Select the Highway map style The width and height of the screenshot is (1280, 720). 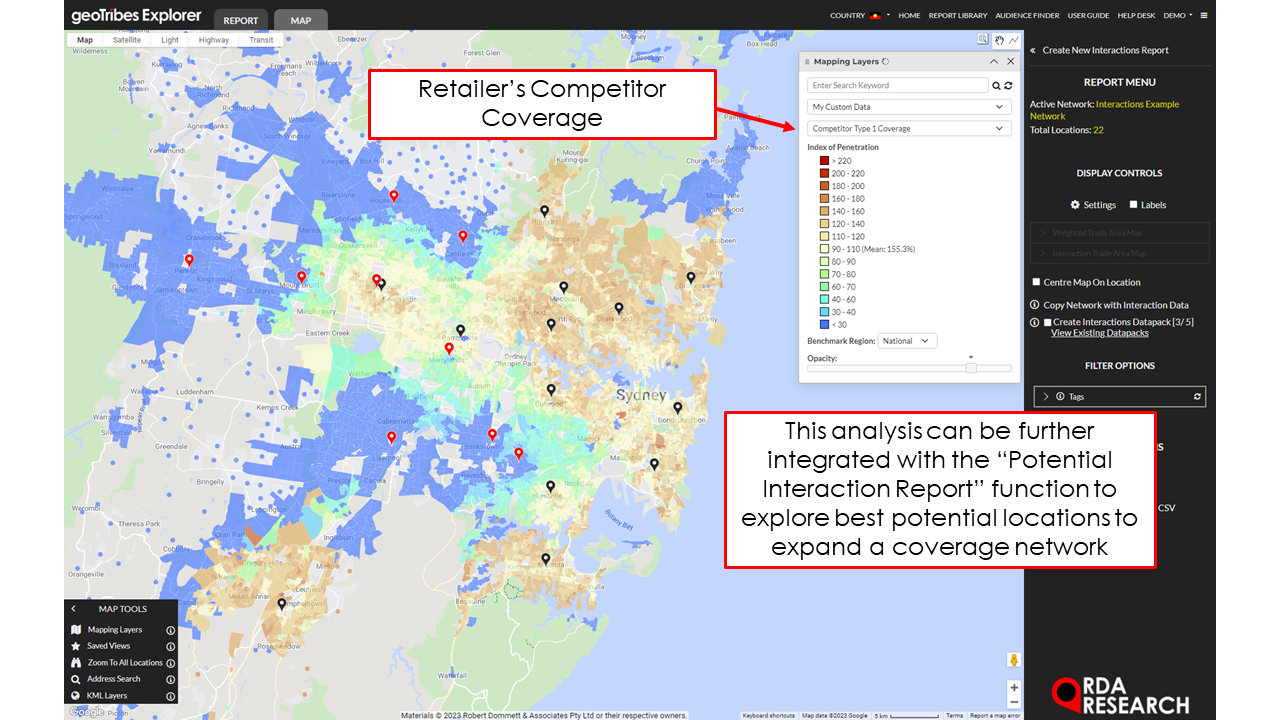tap(214, 40)
